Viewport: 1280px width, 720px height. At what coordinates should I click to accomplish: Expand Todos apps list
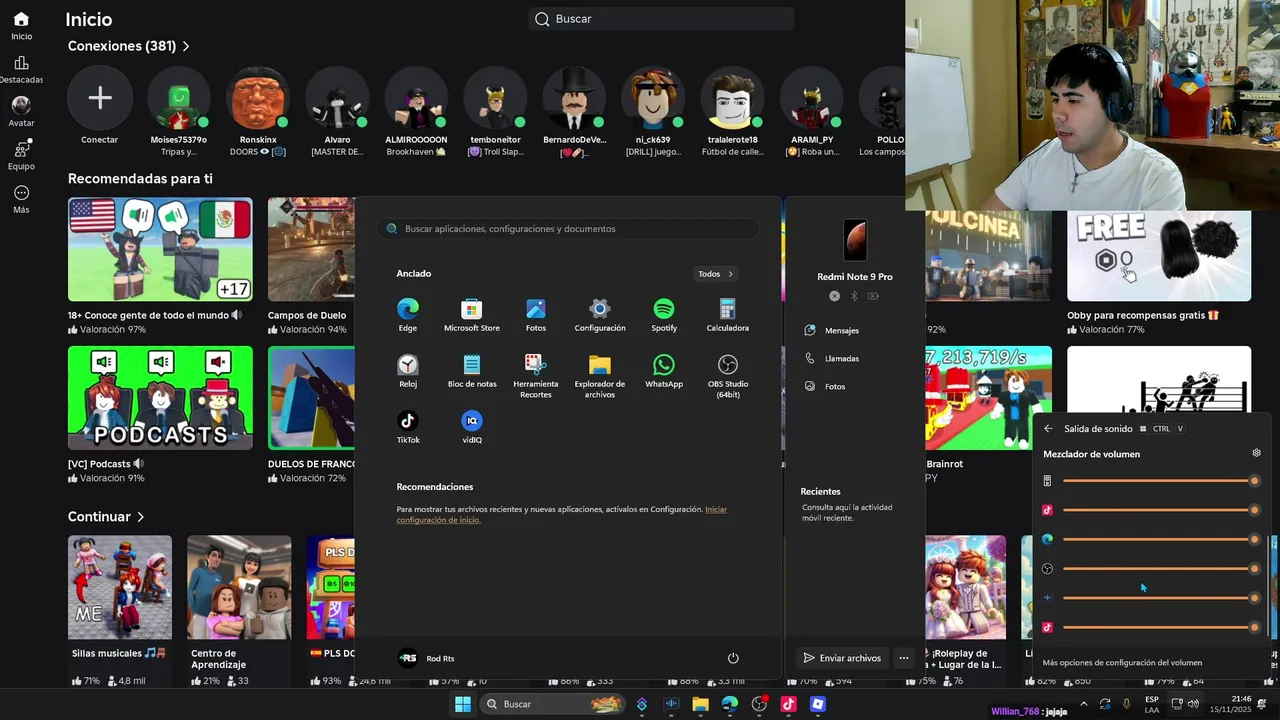[x=716, y=274]
